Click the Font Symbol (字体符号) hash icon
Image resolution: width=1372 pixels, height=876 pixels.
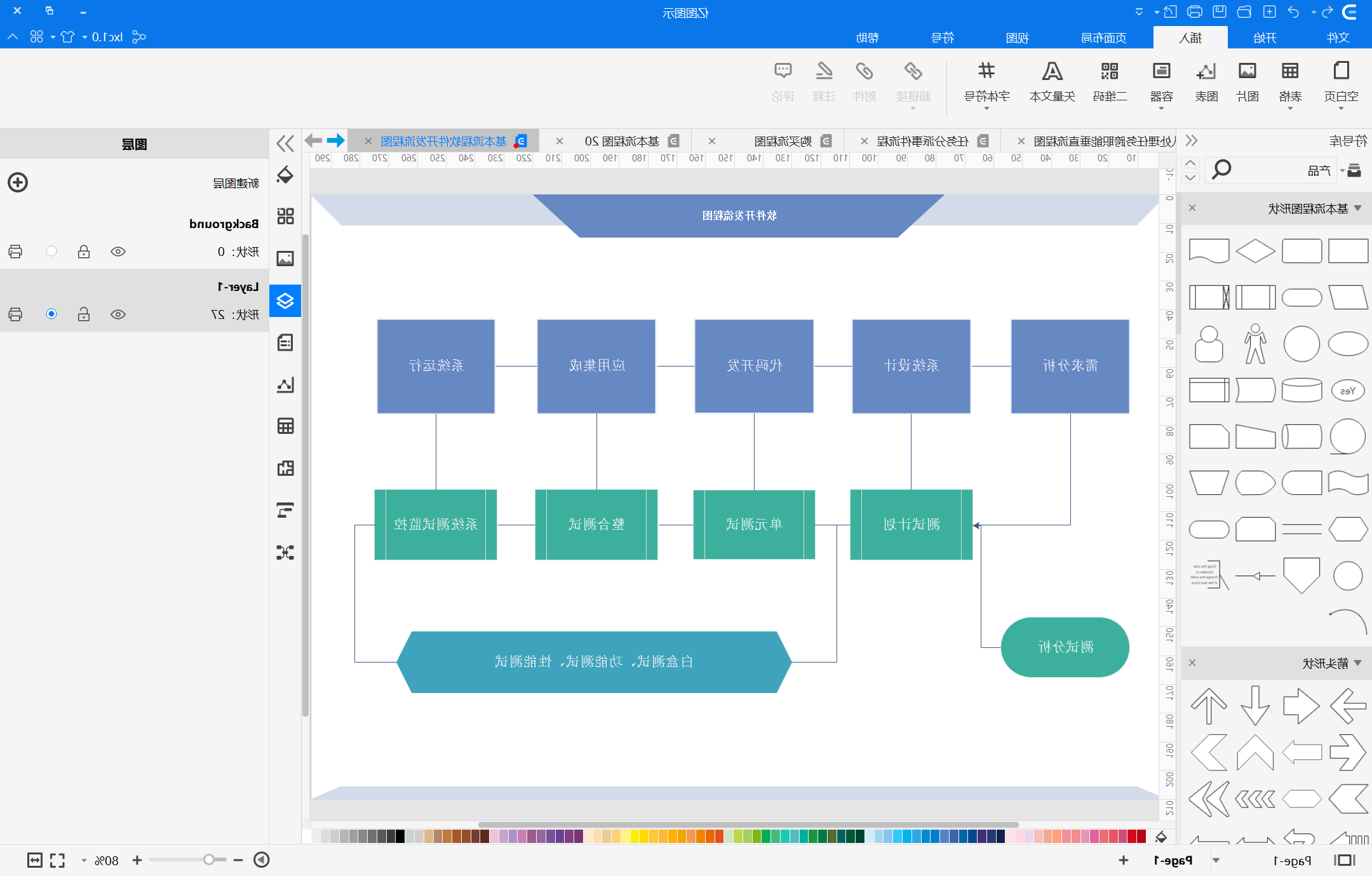[986, 71]
